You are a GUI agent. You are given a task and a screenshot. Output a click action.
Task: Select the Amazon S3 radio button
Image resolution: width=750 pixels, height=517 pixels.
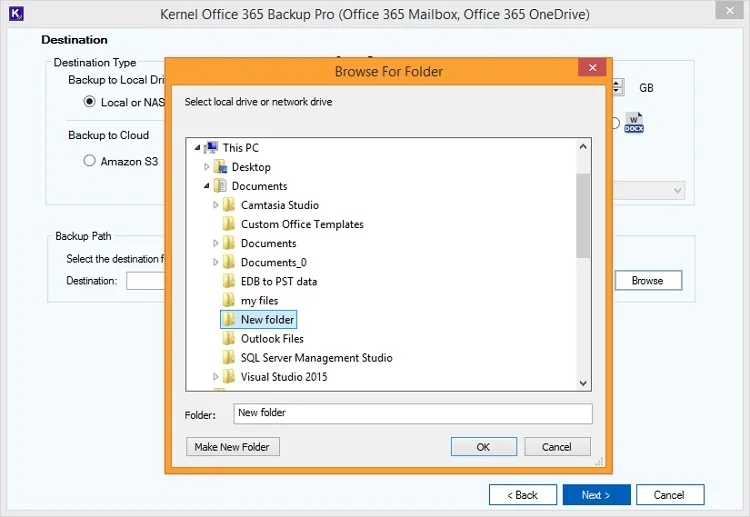click(x=89, y=161)
